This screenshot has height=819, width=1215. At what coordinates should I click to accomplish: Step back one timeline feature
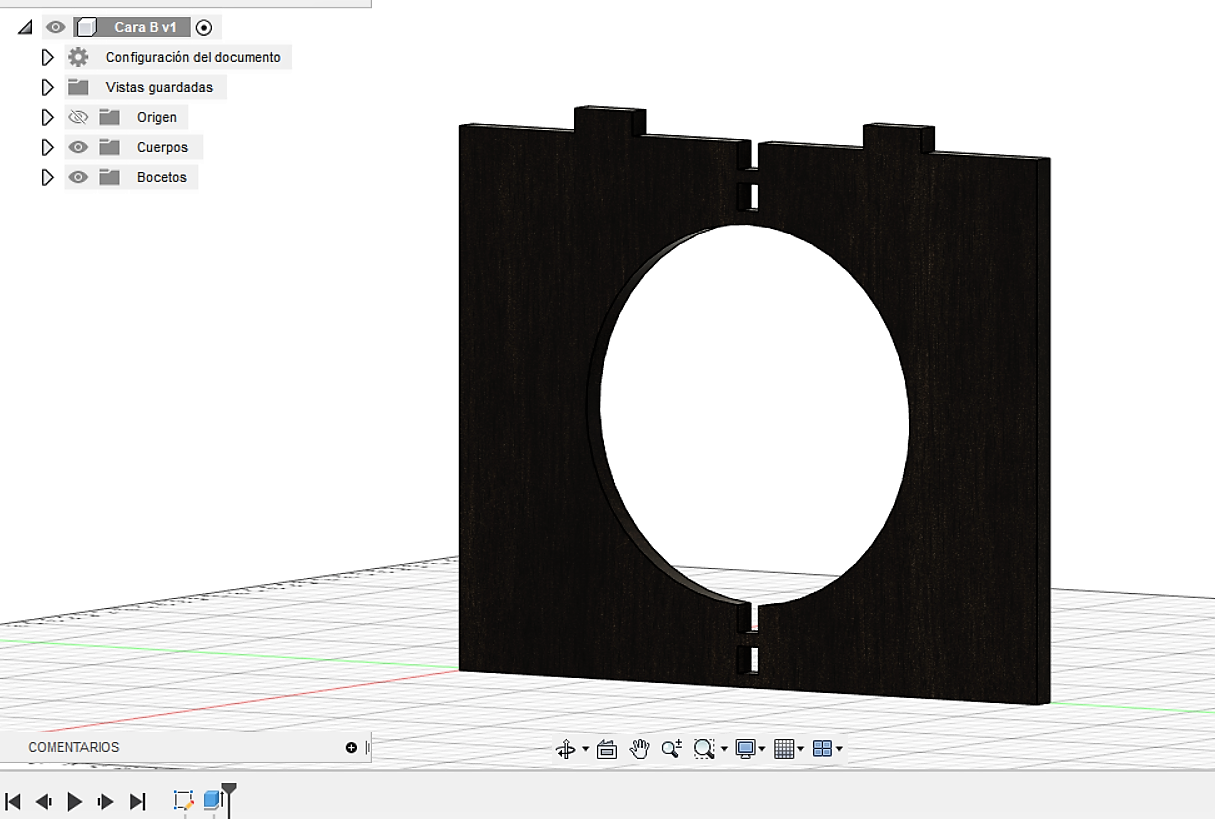tap(43, 801)
